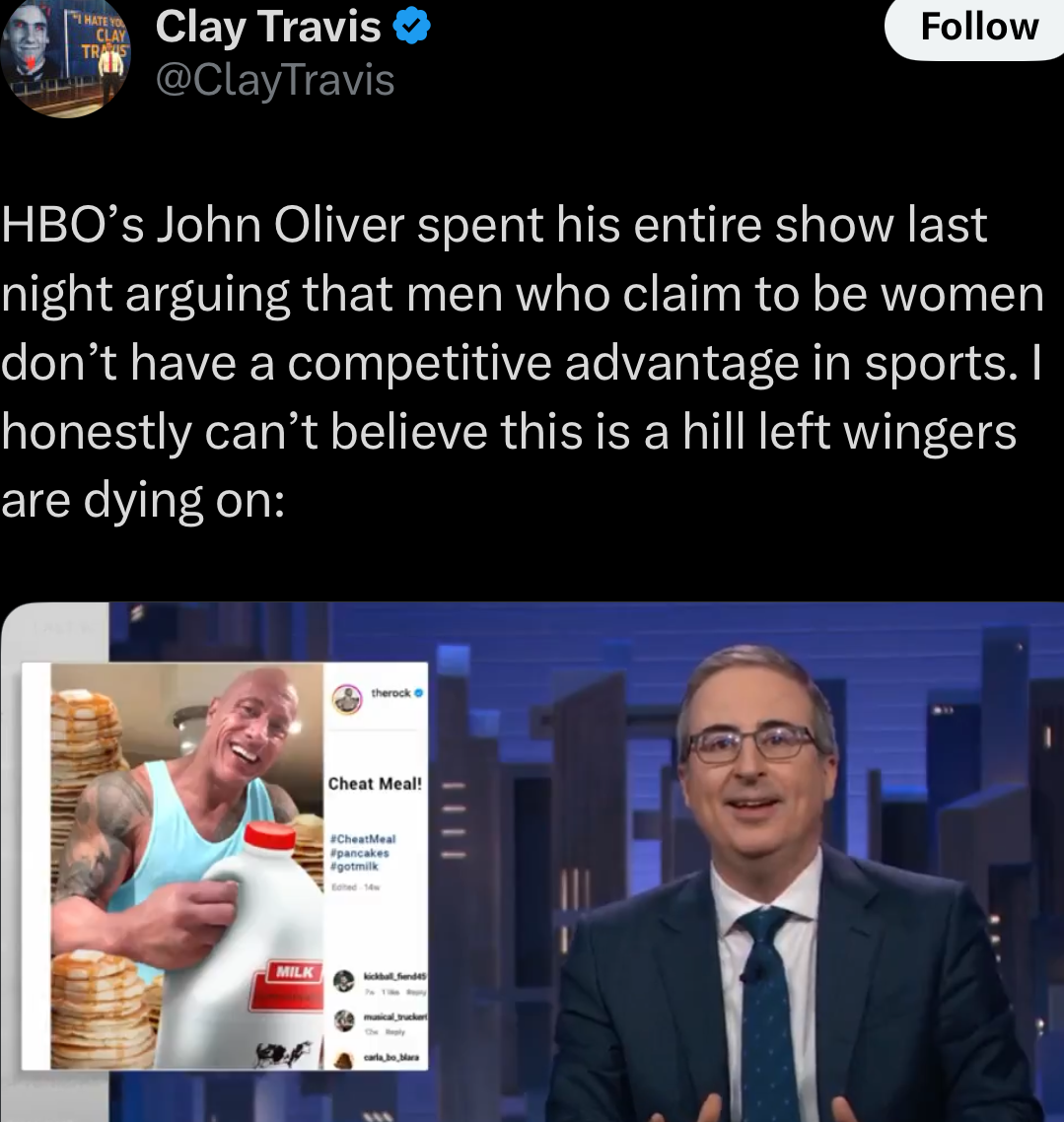
Task: Click the Rock's pancake photo in the post
Action: tap(186, 866)
